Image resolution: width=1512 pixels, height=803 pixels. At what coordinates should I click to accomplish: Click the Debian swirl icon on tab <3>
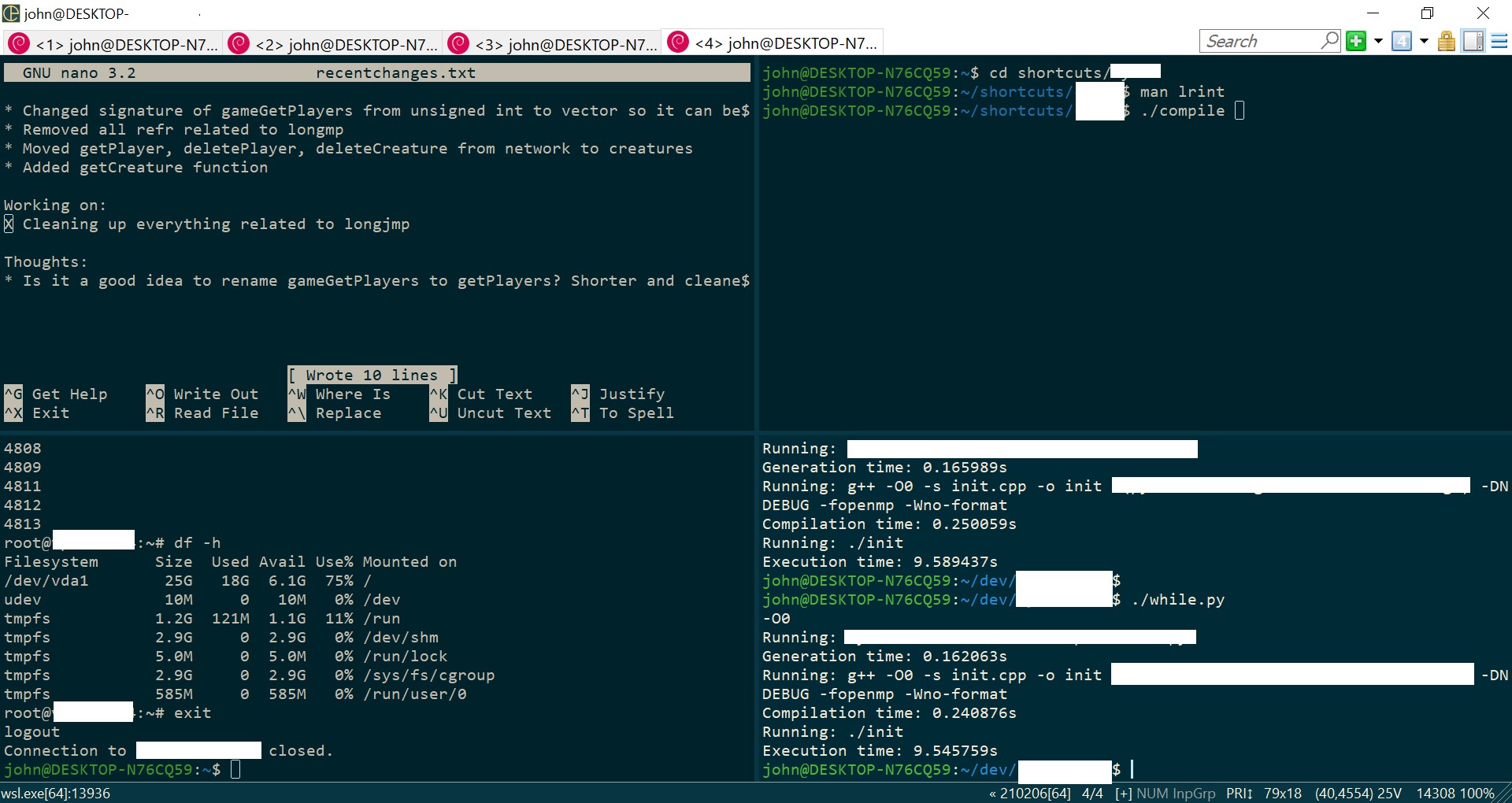coord(458,43)
